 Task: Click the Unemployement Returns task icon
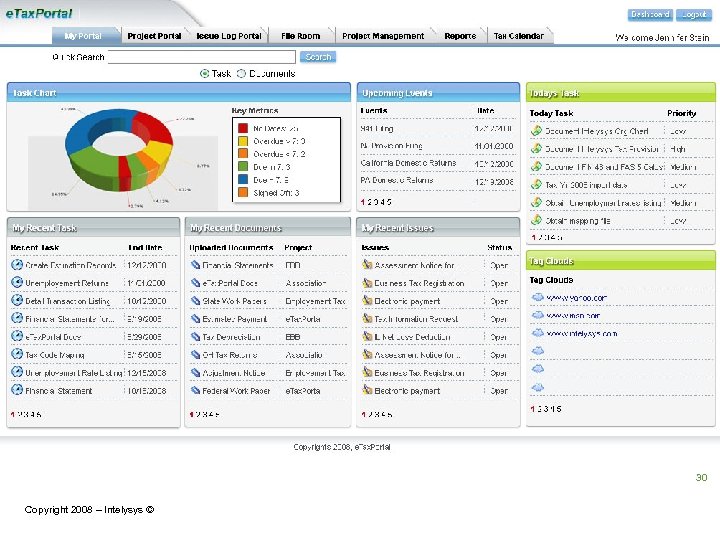(17, 282)
